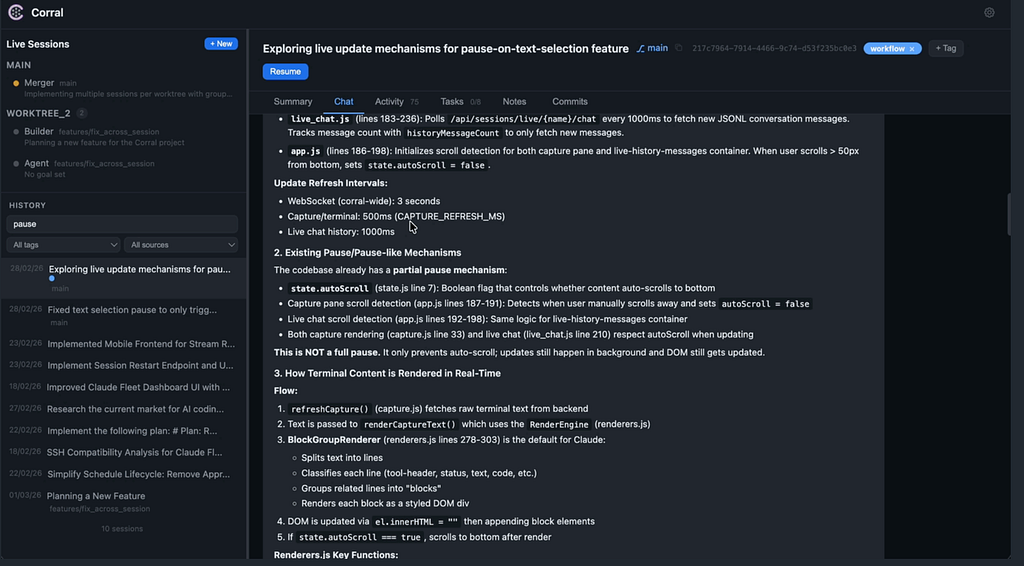The image size is (1024, 566).
Task: Expand the All tags dropdown
Action: coord(63,245)
